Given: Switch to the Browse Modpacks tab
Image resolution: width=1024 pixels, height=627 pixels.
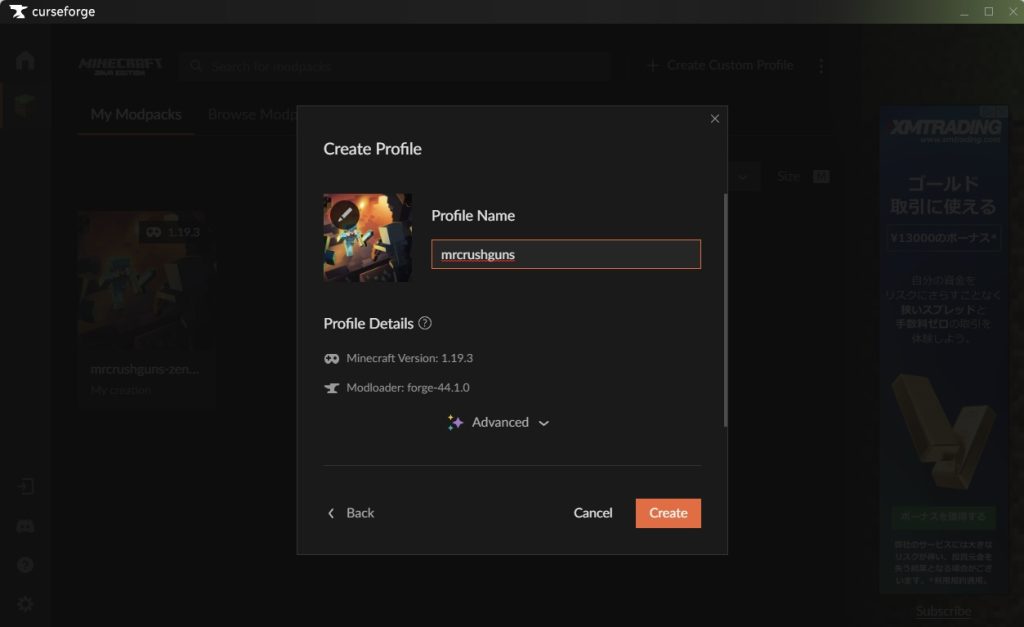Looking at the screenshot, I should (x=252, y=115).
